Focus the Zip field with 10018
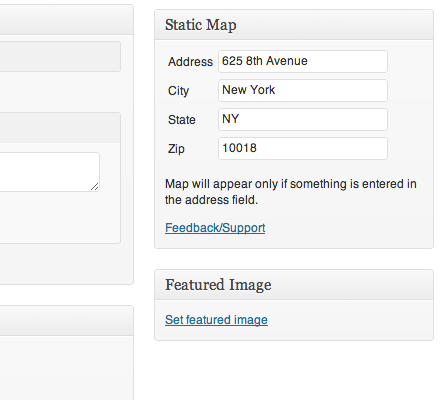This screenshot has height=400, width=442. click(x=303, y=148)
